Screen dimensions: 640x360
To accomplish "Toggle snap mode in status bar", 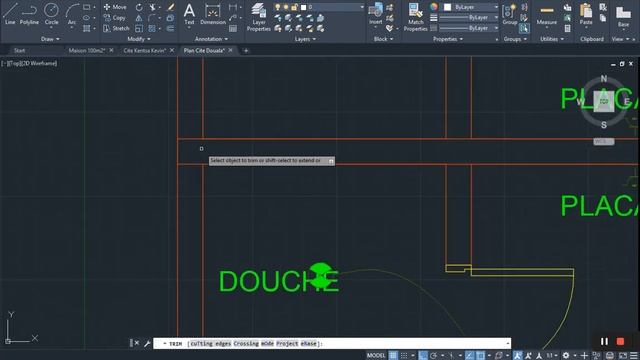I will 404,356.
